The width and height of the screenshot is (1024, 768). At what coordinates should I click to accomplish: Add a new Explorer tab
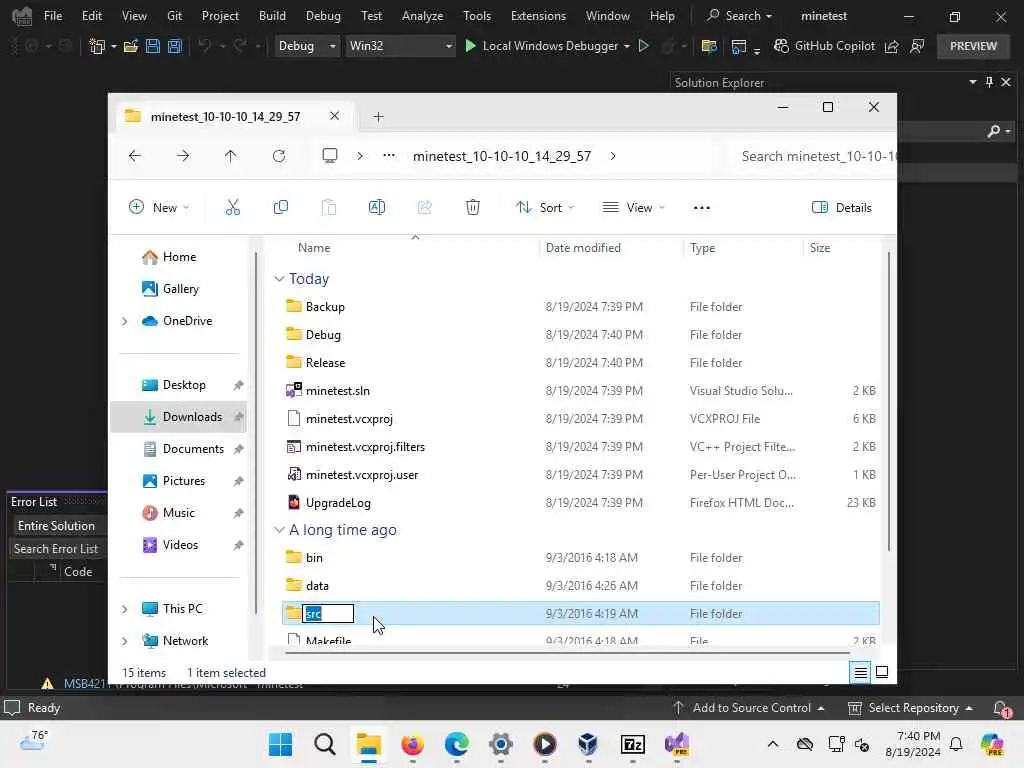[x=378, y=117]
